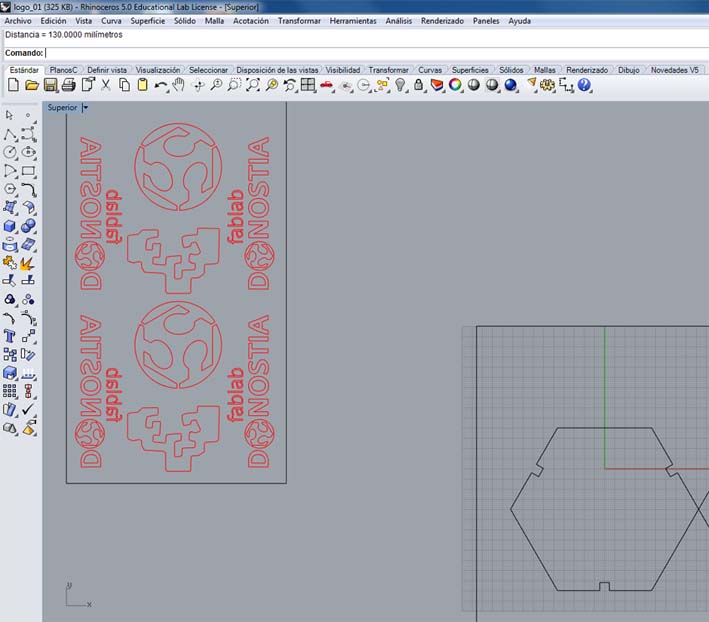This screenshot has width=709, height=622.
Task: Click the four viewports layout icon
Action: point(308,85)
